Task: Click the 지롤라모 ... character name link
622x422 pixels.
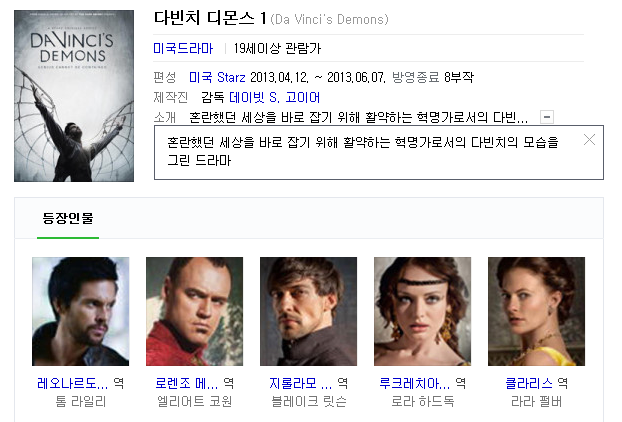Action: tap(300, 383)
